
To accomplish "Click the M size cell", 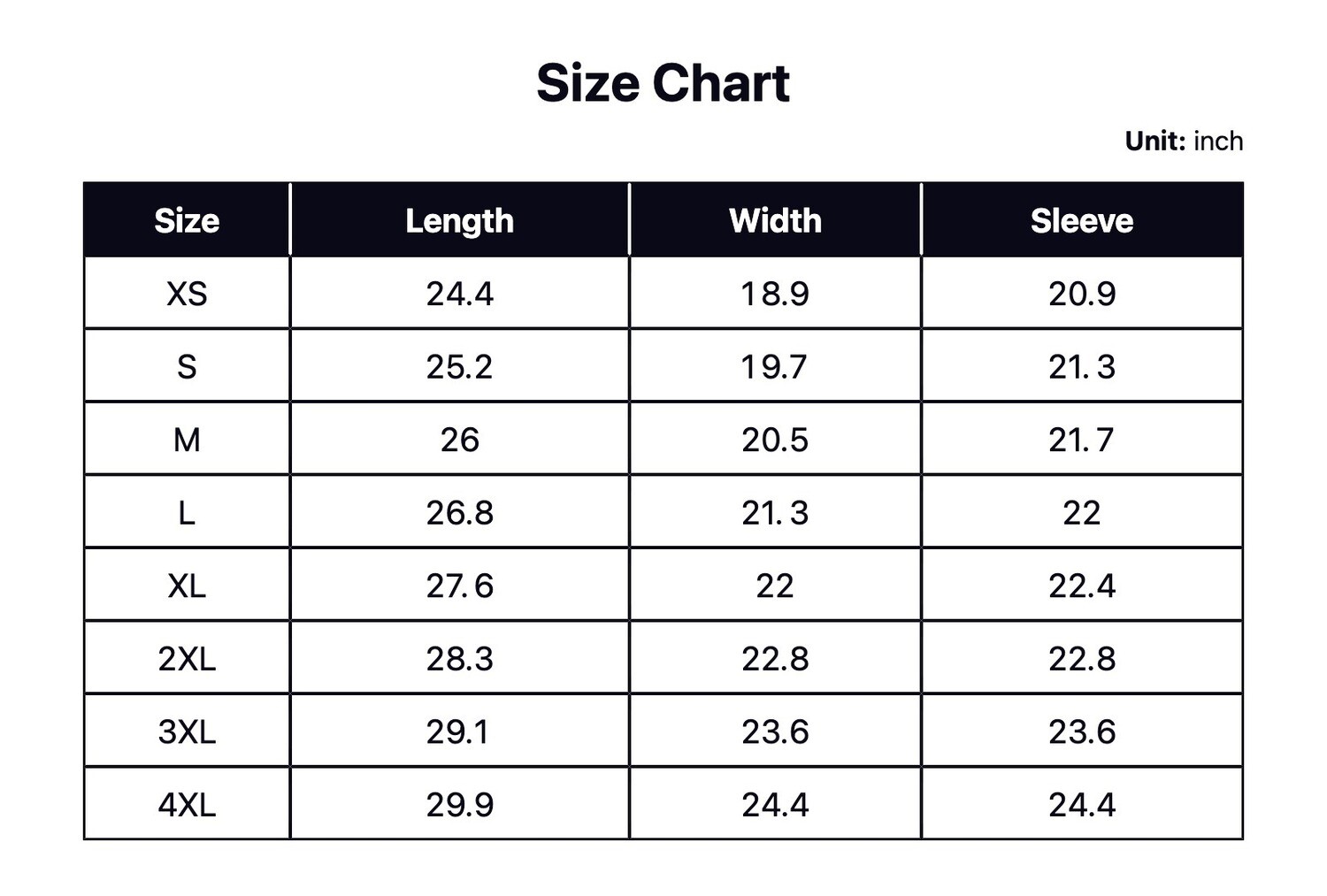I will click(187, 440).
